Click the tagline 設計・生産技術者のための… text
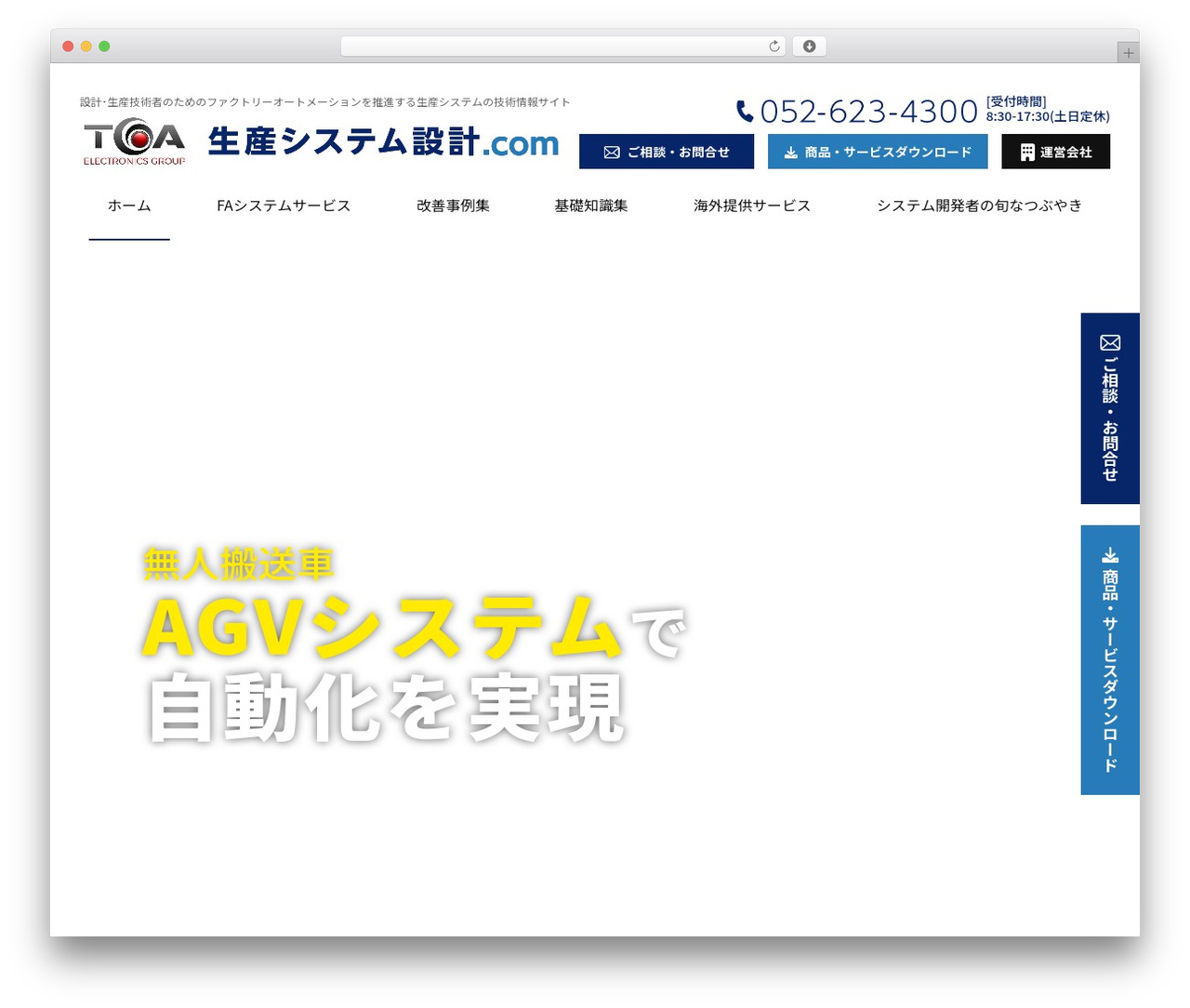The height and width of the screenshot is (1008, 1190). pyautogui.click(x=325, y=102)
